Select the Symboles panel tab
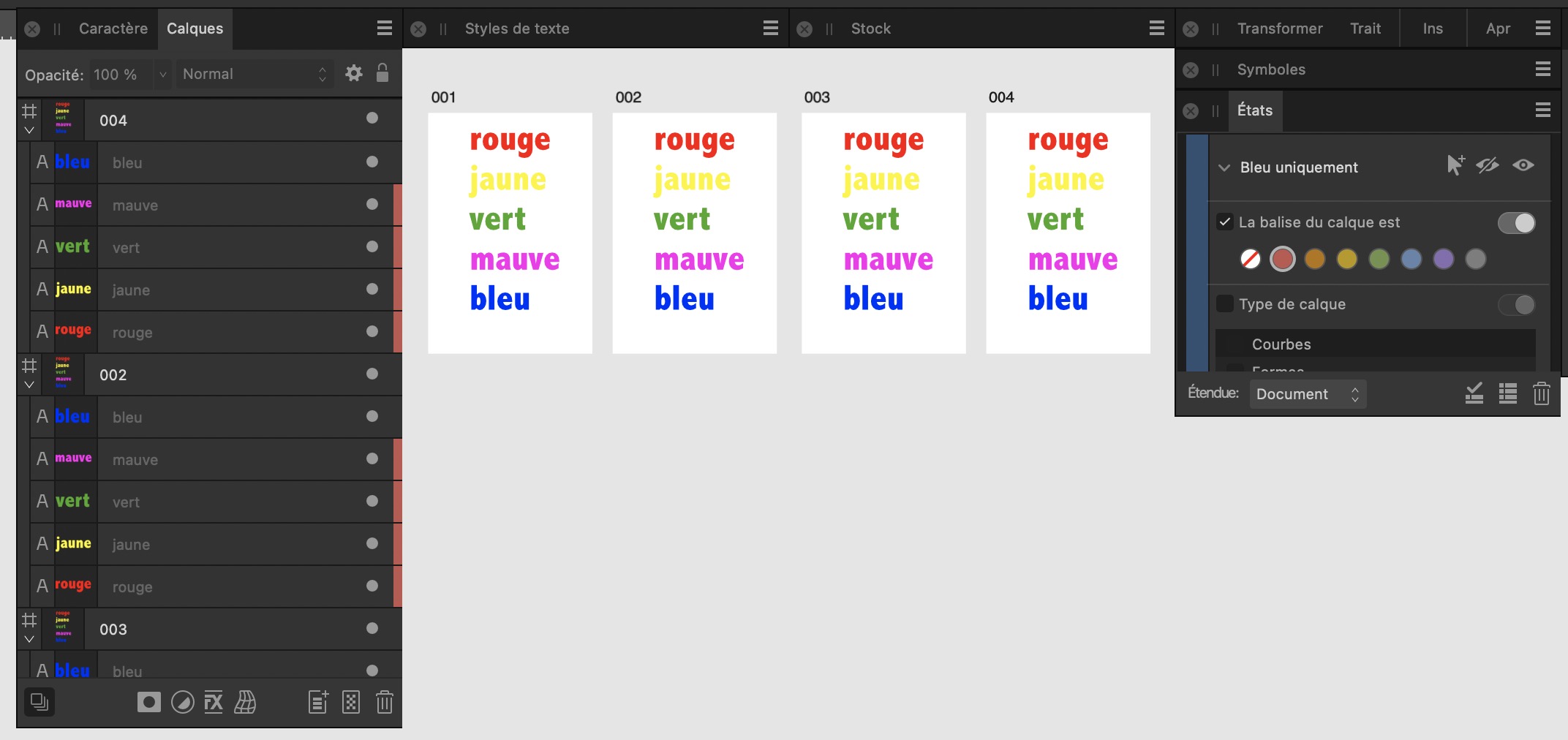 pyautogui.click(x=1271, y=69)
